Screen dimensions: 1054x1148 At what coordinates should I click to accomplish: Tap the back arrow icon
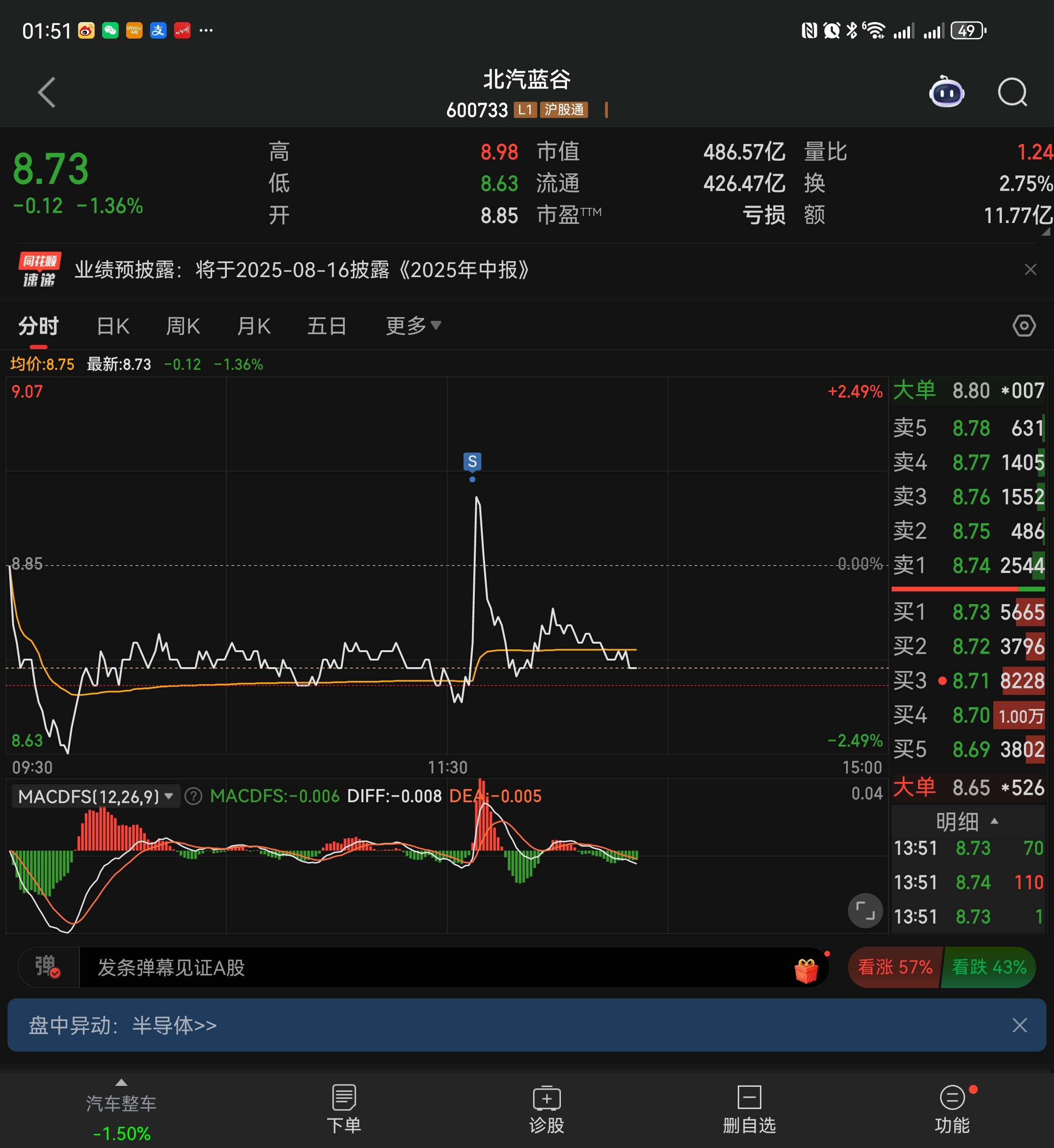pos(47,92)
